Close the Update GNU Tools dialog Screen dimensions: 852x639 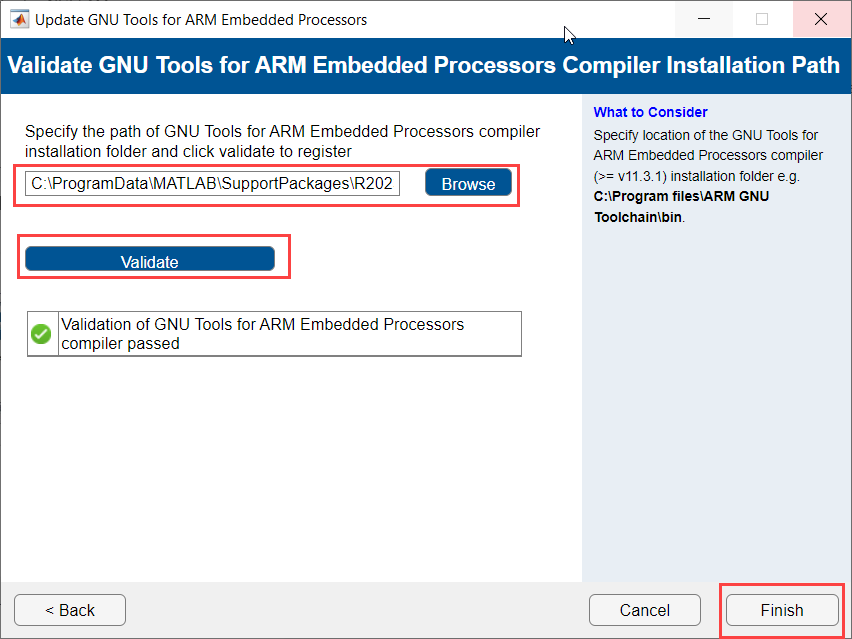click(820, 19)
